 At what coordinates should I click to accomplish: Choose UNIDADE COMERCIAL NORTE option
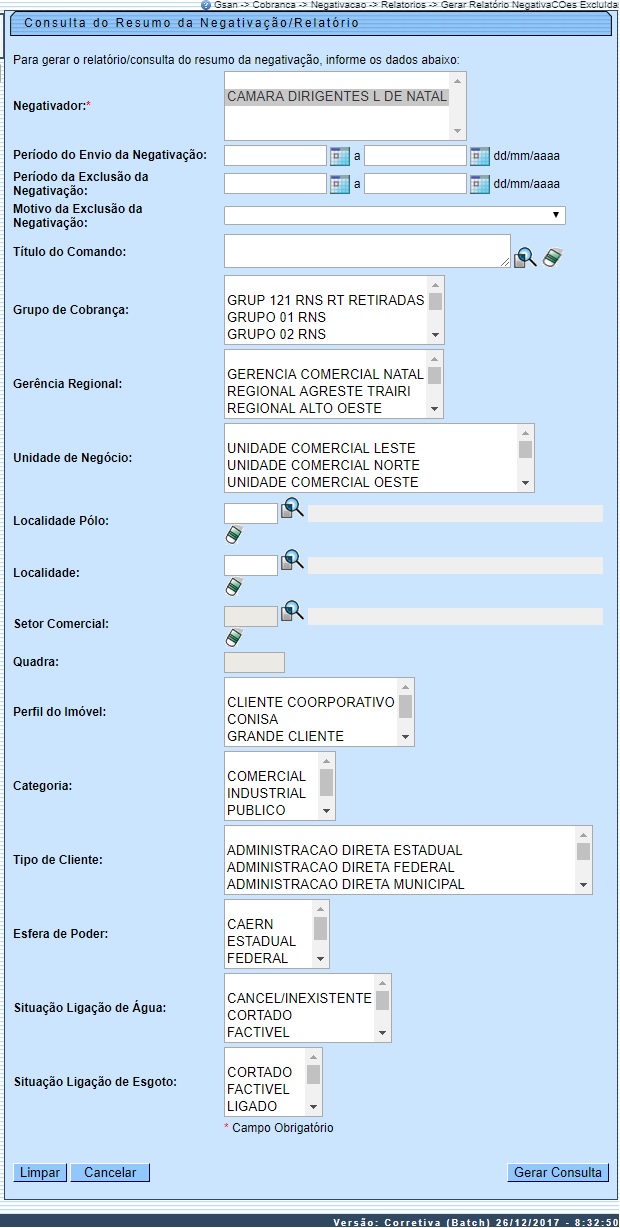click(323, 466)
